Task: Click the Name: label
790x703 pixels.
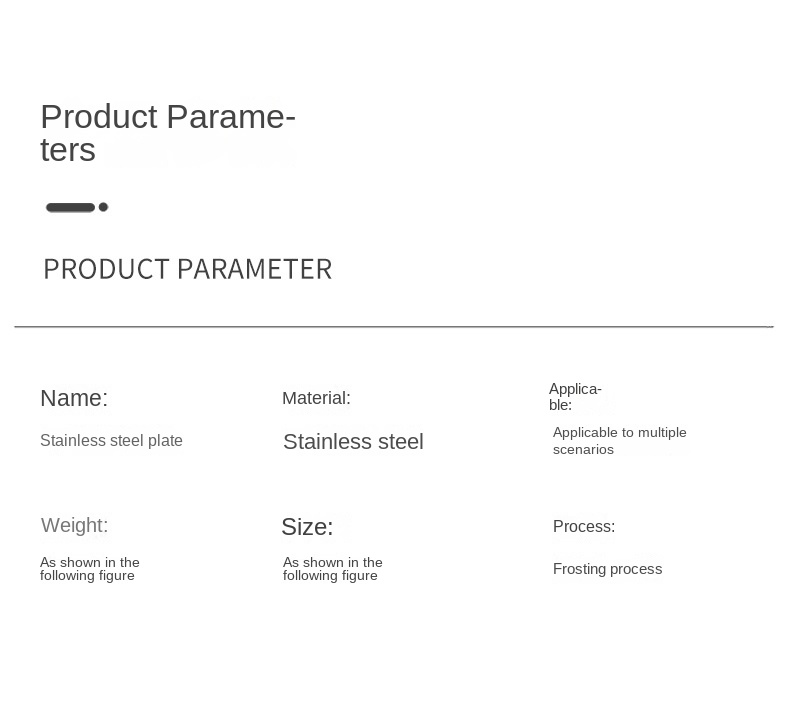Action: 74,398
